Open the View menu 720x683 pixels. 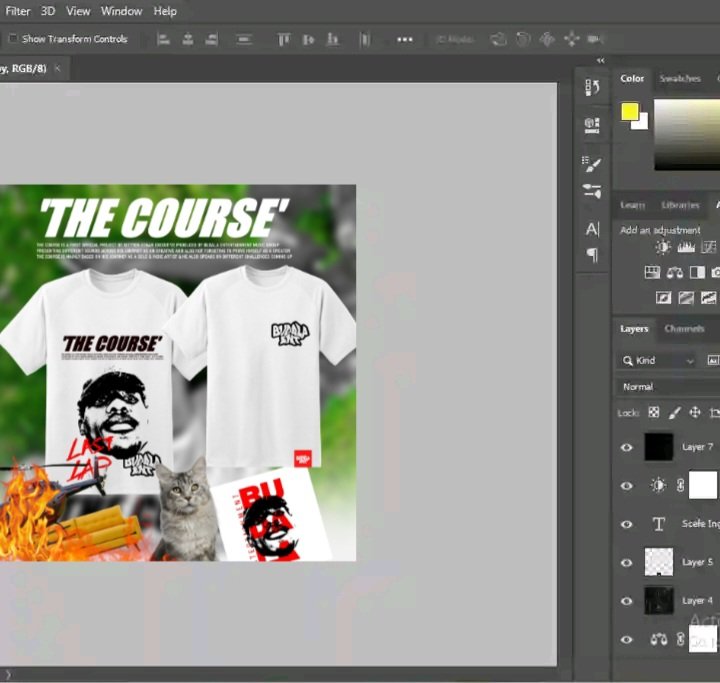[x=78, y=11]
